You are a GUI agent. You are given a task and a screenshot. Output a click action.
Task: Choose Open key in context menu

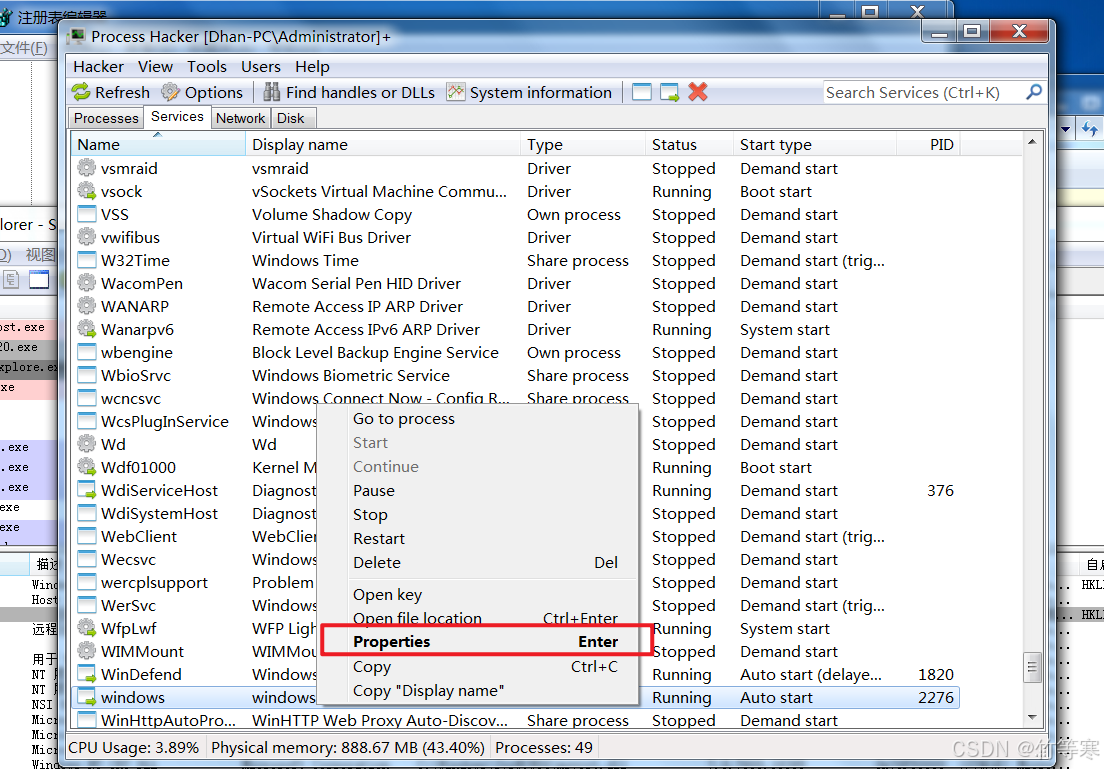[479, 595]
